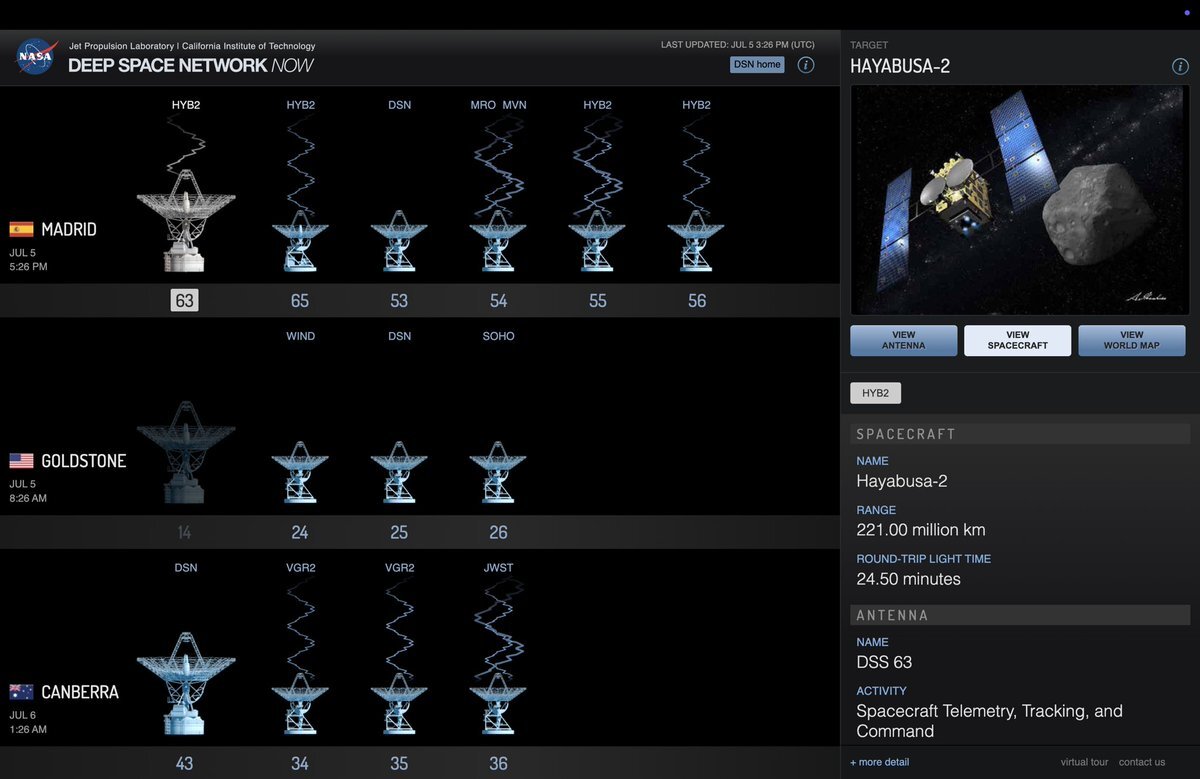Expand more detail link
Image resolution: width=1200 pixels, height=779 pixels.
click(x=880, y=762)
